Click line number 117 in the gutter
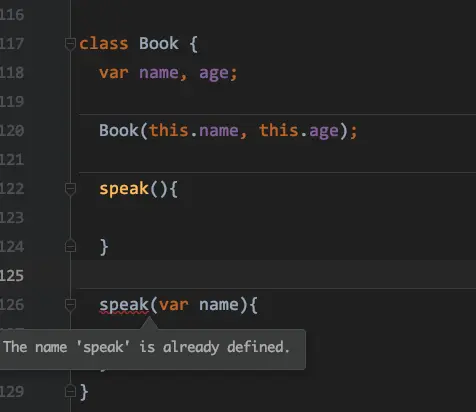The image size is (476, 412). [12, 44]
